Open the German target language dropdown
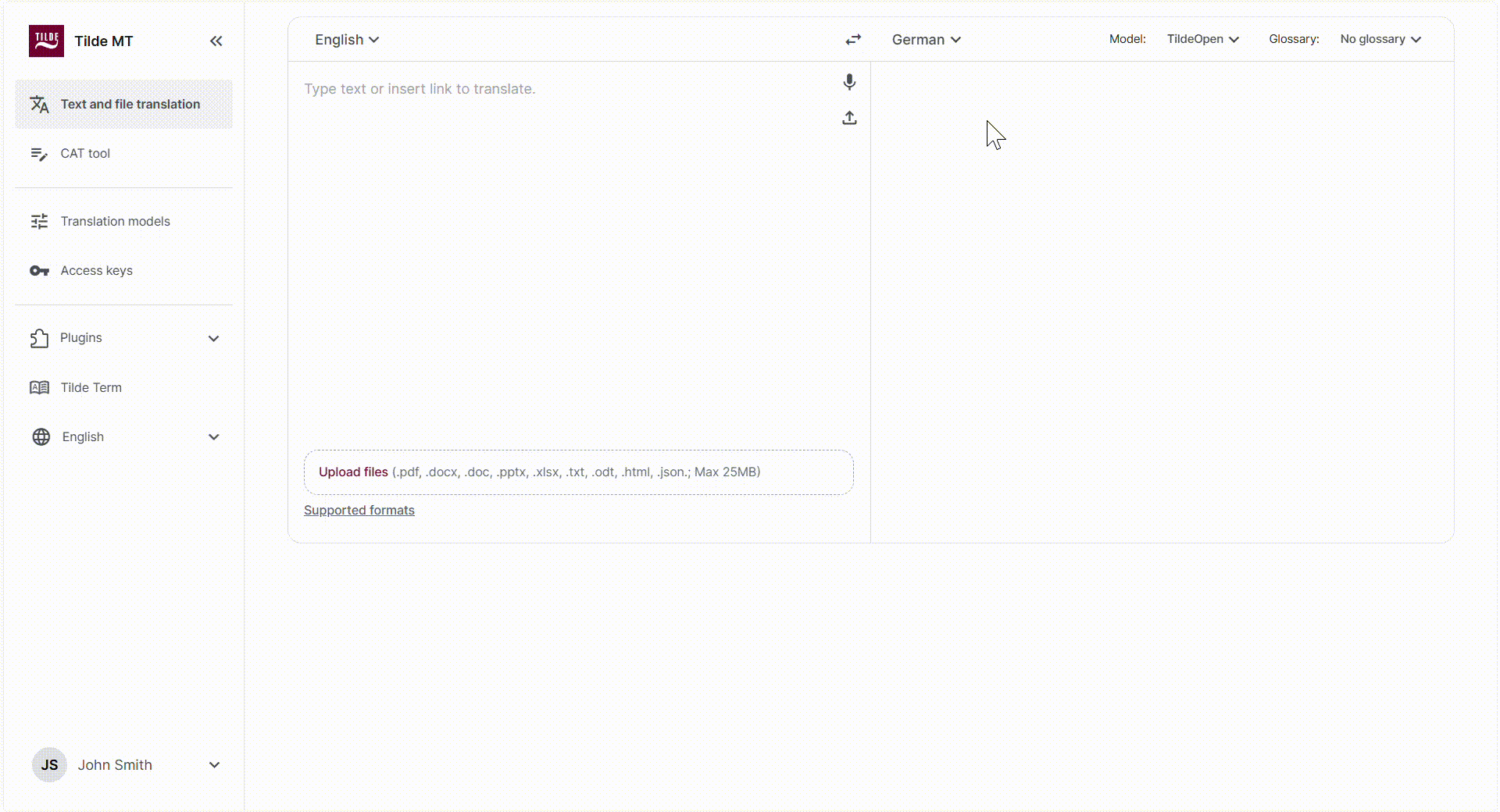 coord(925,39)
